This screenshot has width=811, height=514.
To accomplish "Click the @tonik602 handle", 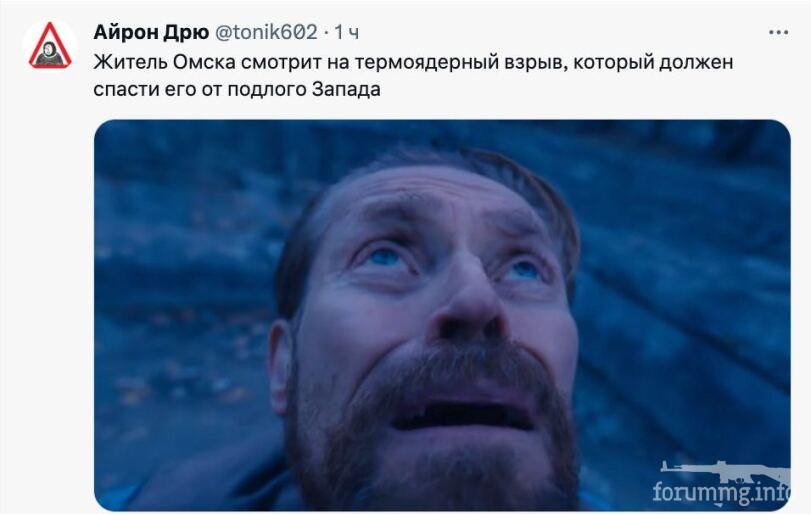I will click(x=266, y=32).
